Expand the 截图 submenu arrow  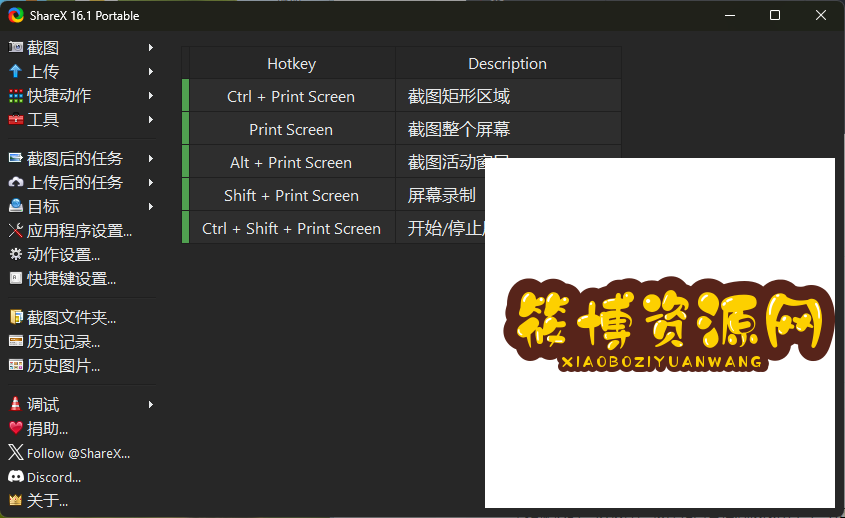[x=151, y=47]
